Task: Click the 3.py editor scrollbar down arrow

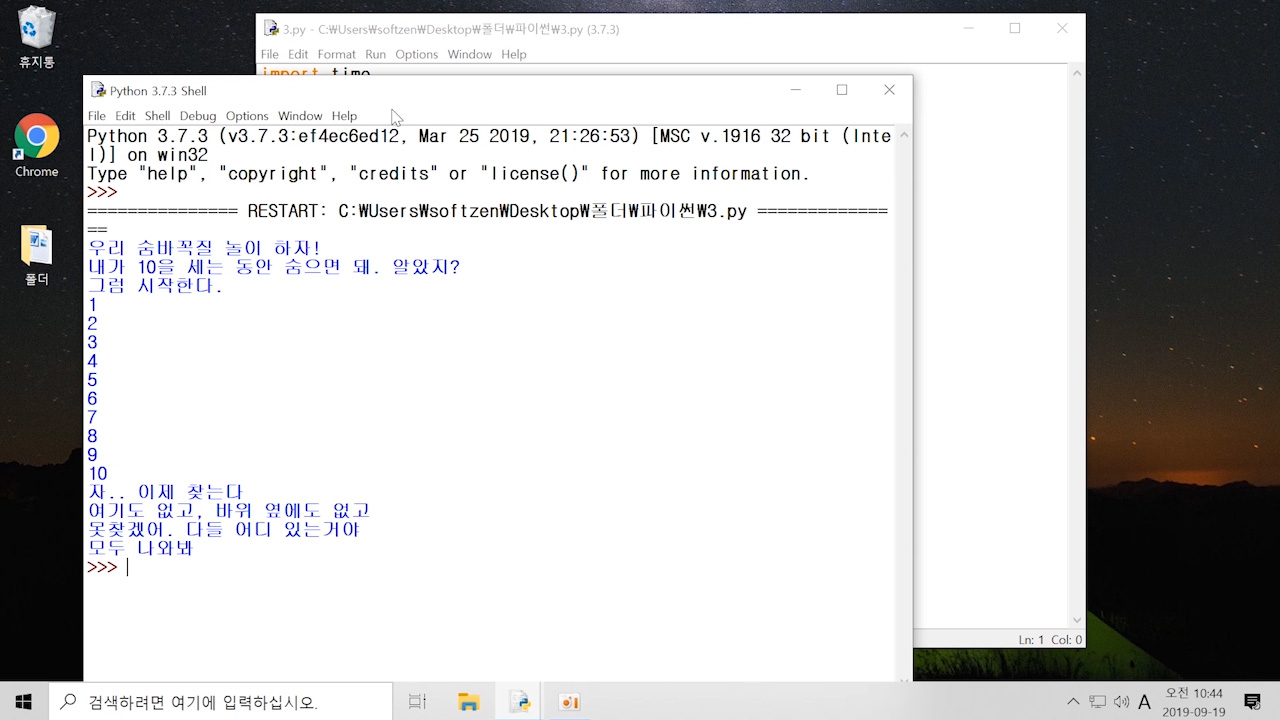Action: [x=1077, y=620]
